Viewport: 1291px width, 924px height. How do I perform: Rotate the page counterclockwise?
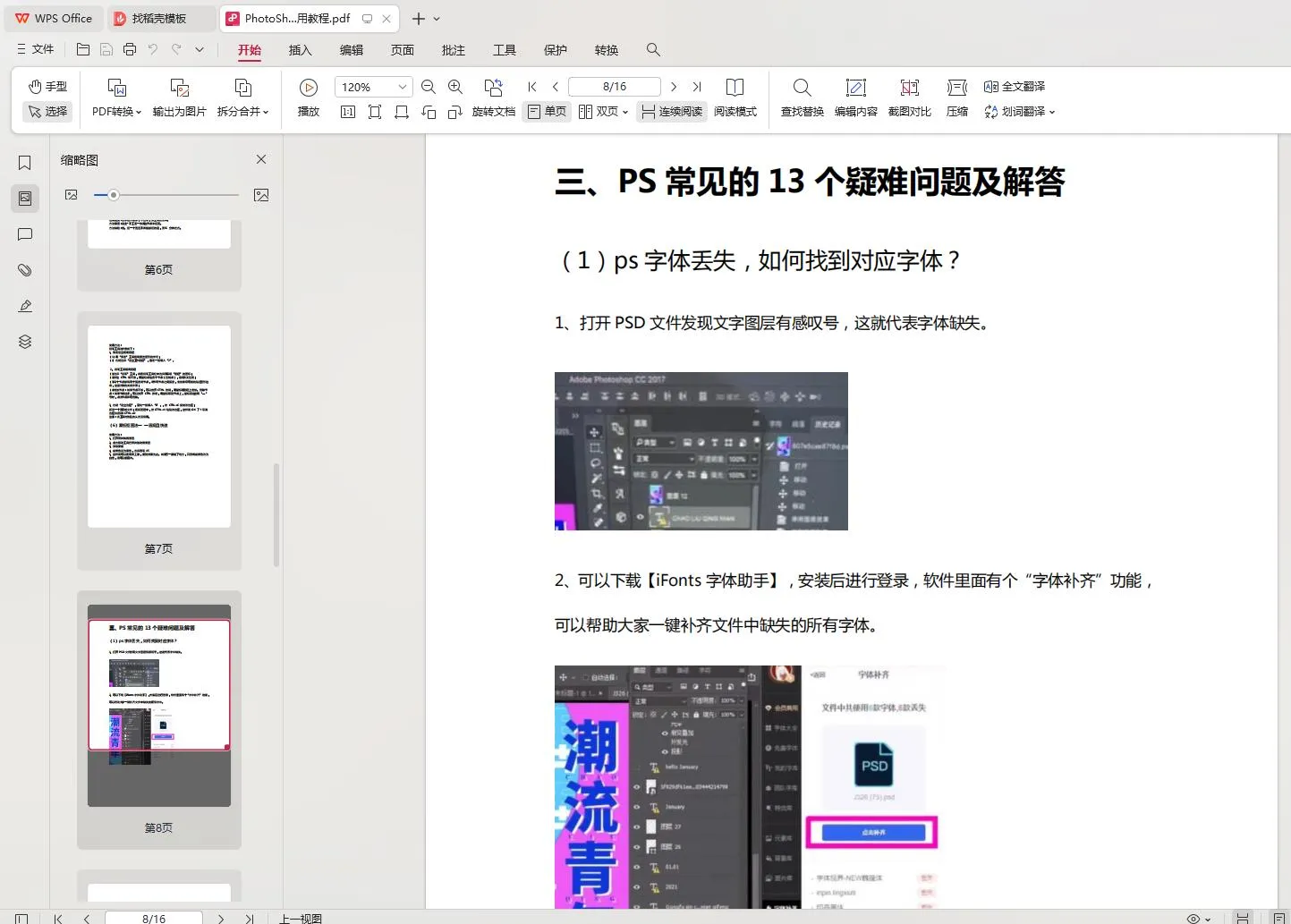tap(429, 112)
